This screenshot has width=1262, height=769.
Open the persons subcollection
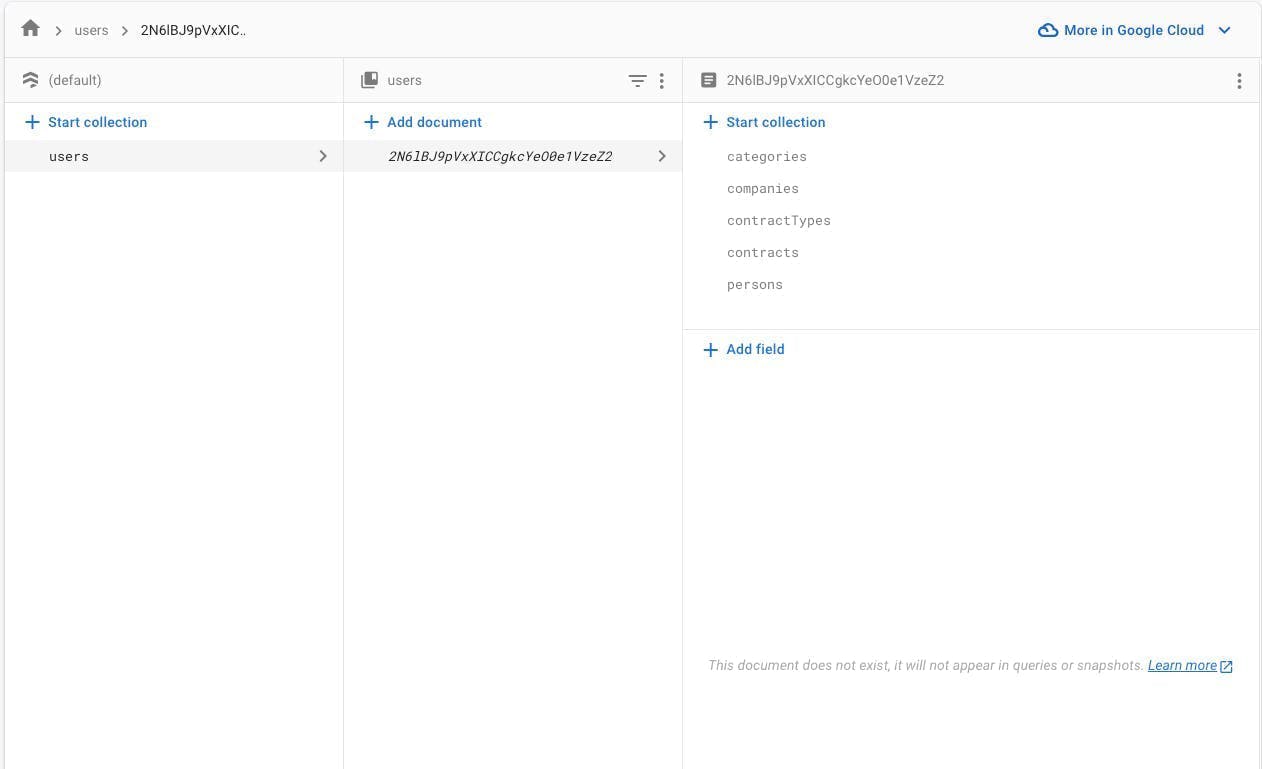[755, 284]
